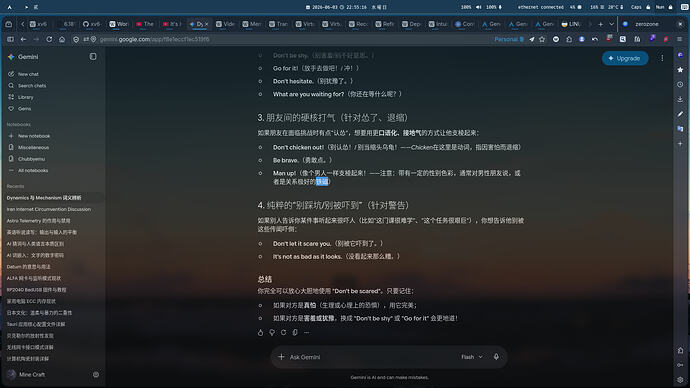Image resolution: width=690 pixels, height=388 pixels.
Task: Activate the microphone voice input
Action: coord(496,357)
